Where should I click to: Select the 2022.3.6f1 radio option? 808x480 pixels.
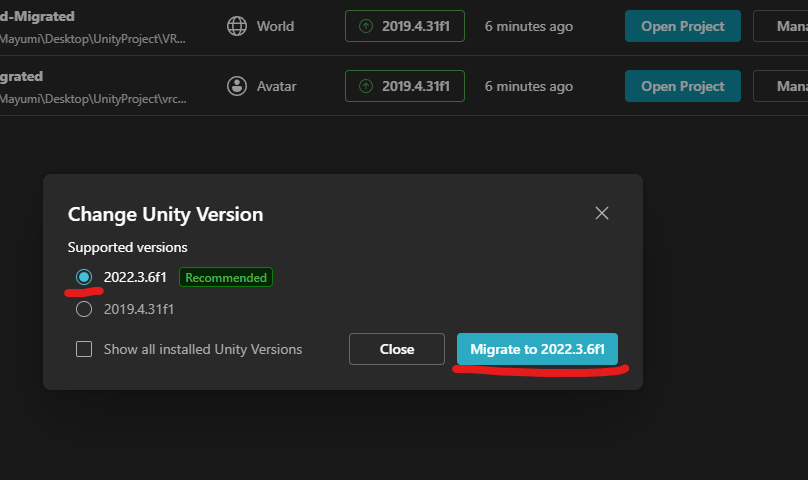coord(84,277)
